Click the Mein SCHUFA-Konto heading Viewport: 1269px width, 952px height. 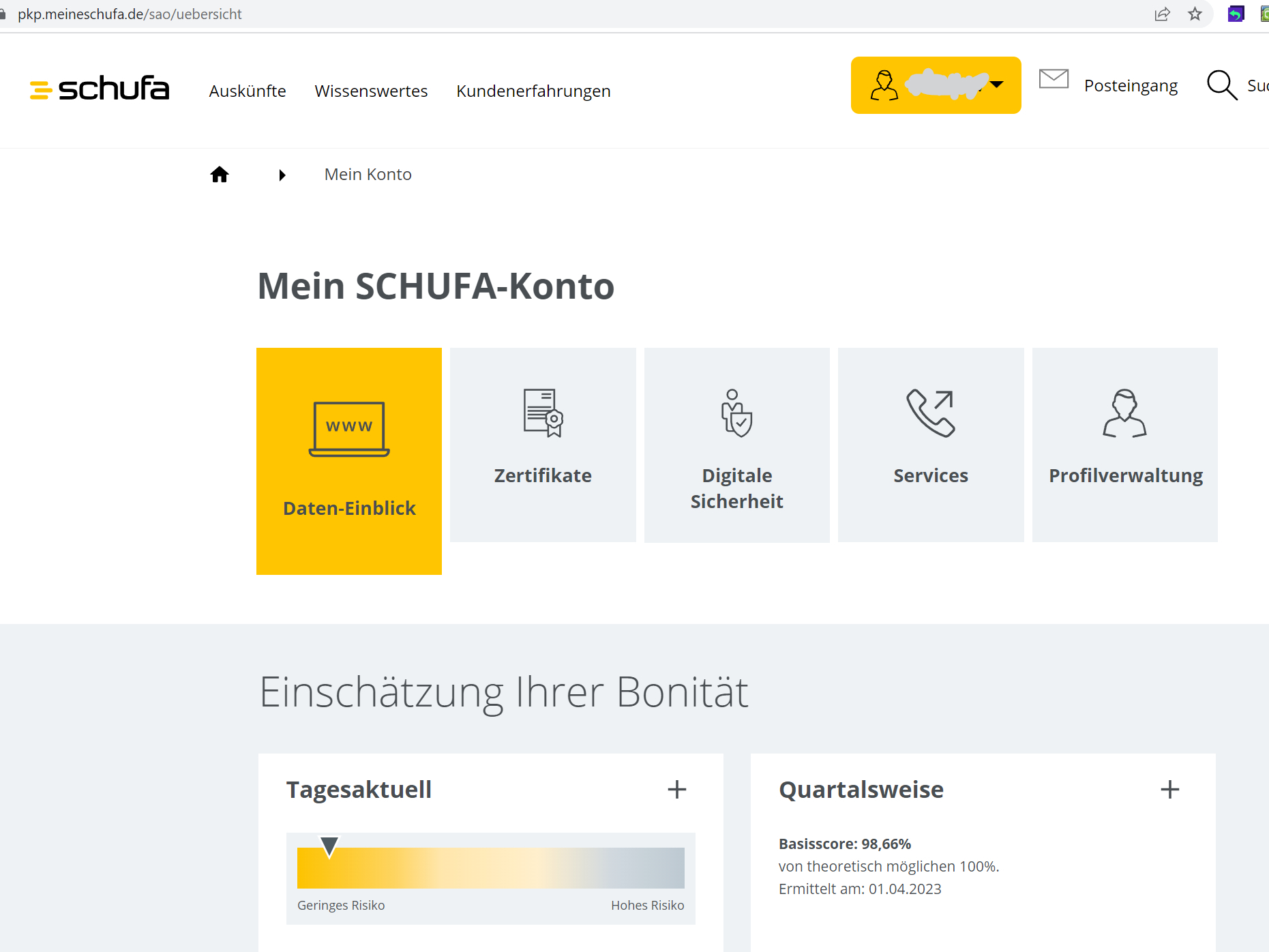coord(436,286)
